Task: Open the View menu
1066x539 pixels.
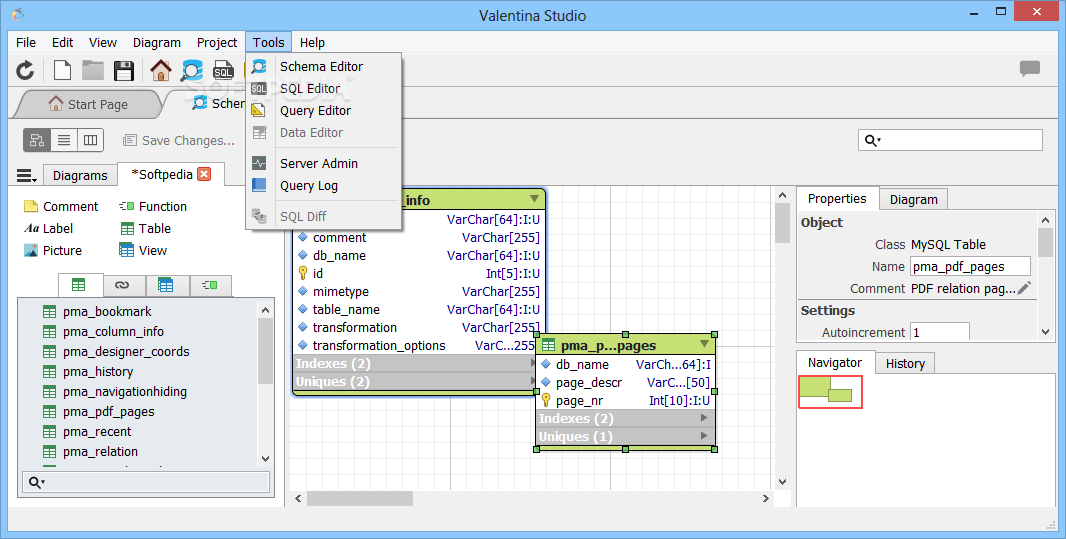Action: click(x=103, y=42)
